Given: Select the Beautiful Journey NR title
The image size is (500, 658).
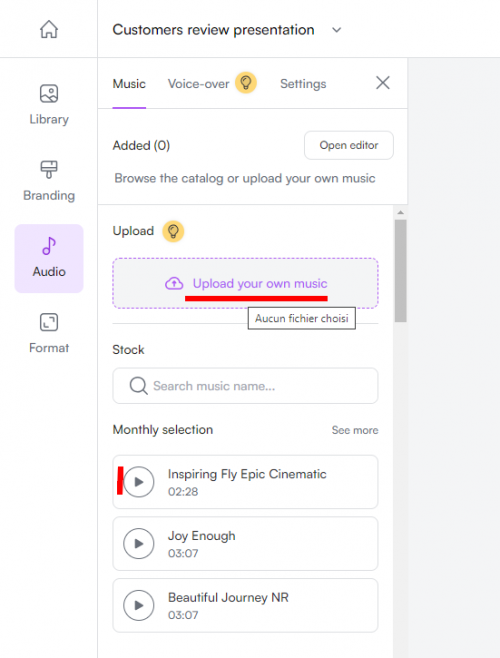Looking at the screenshot, I should [228, 597].
